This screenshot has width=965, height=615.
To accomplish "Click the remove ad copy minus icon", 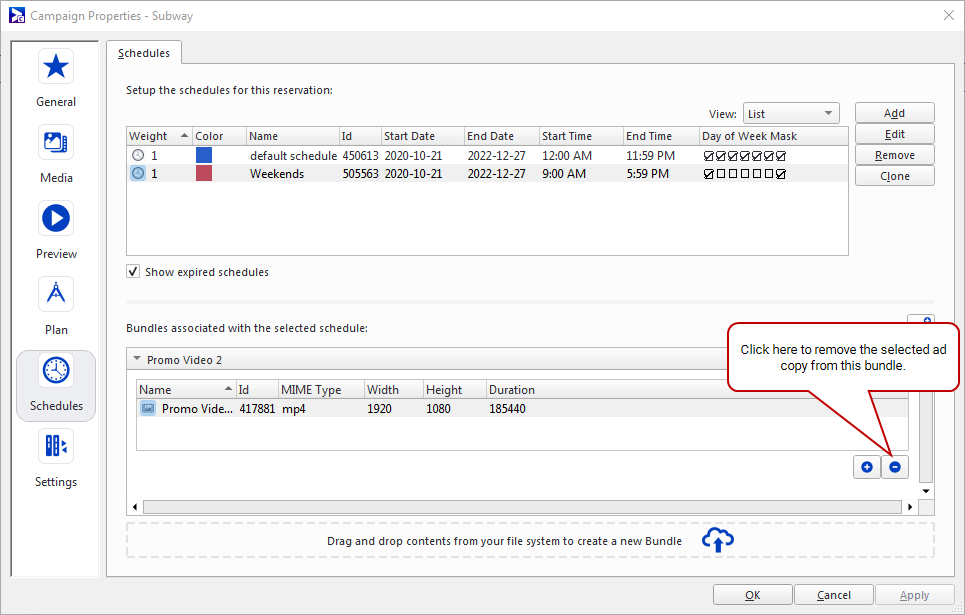I will point(895,467).
